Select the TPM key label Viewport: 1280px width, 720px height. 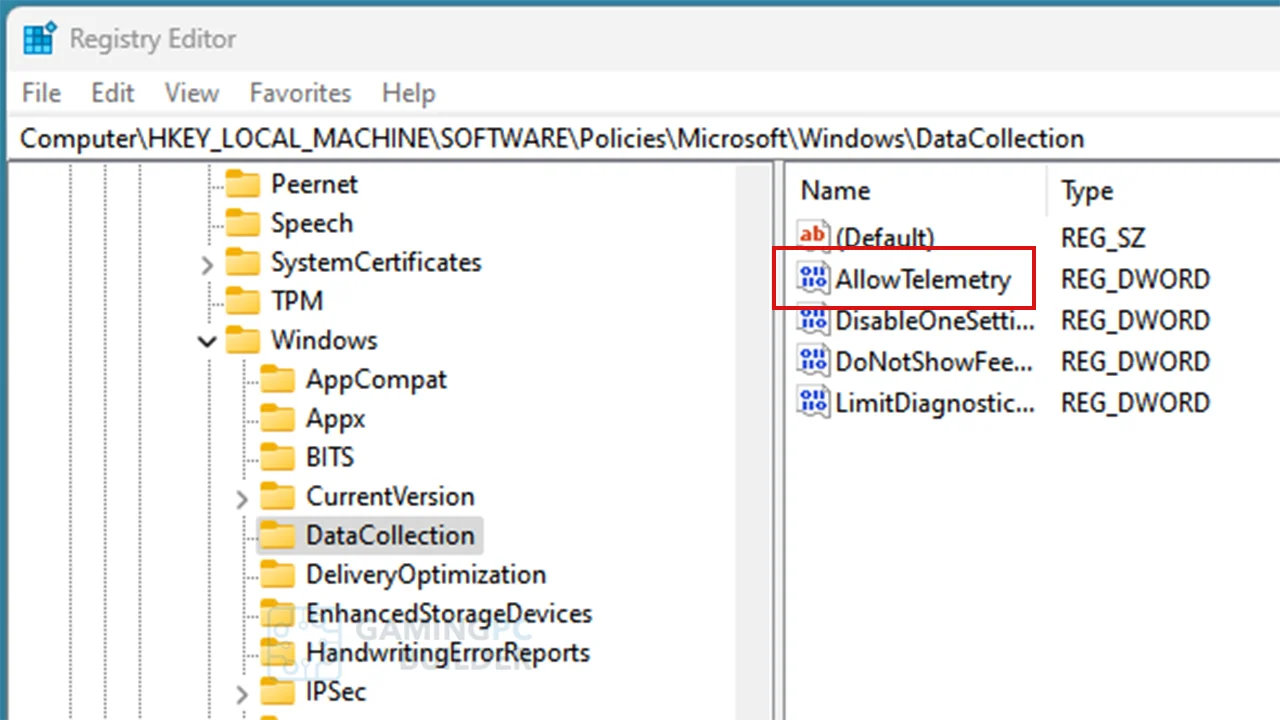[x=297, y=301]
